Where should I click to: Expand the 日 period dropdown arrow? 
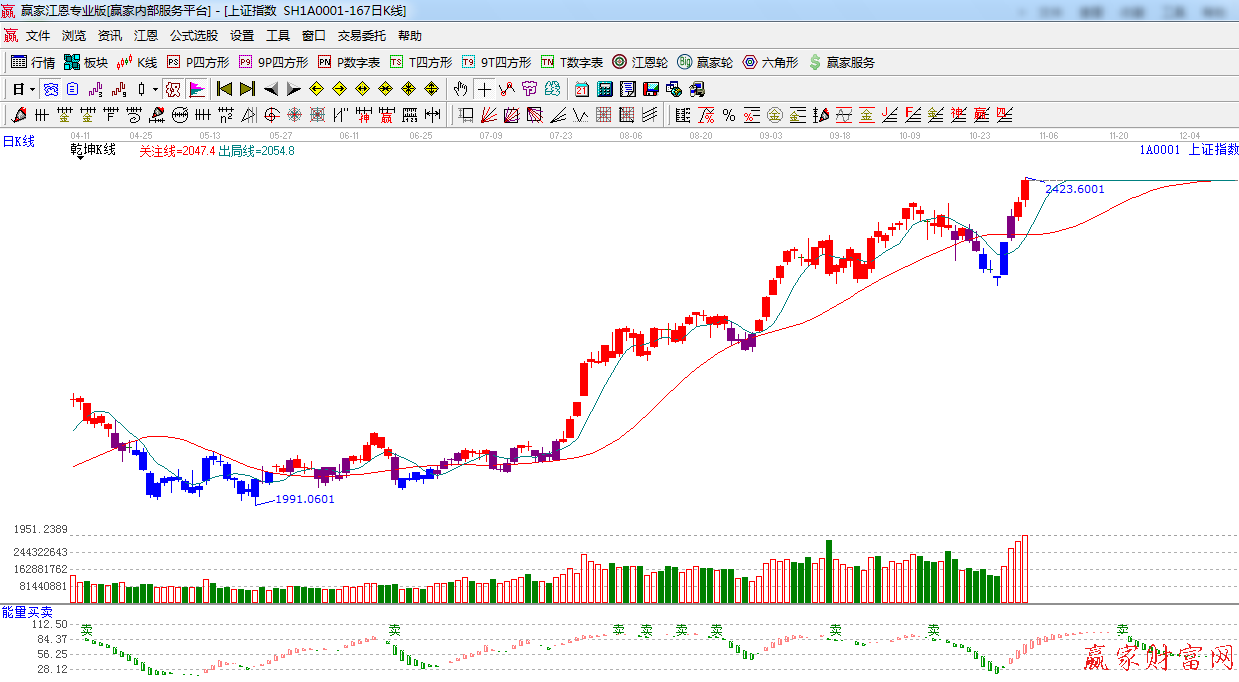pos(32,89)
